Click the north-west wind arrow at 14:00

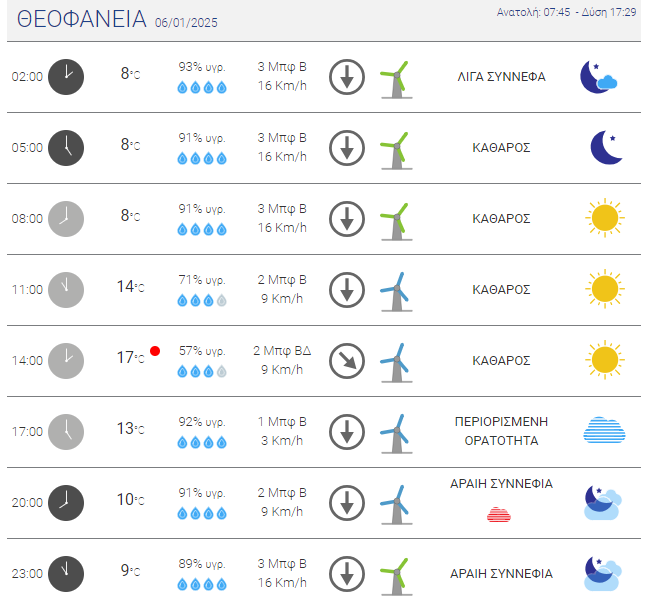(347, 361)
